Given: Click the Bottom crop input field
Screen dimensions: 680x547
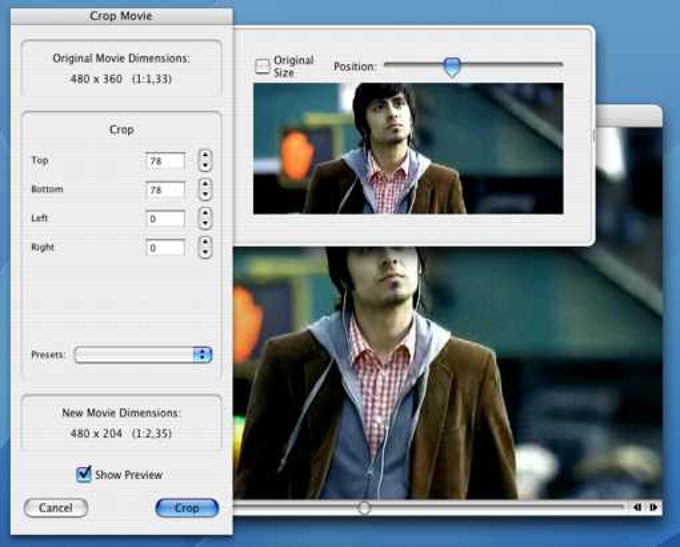Looking at the screenshot, I should [x=165, y=190].
